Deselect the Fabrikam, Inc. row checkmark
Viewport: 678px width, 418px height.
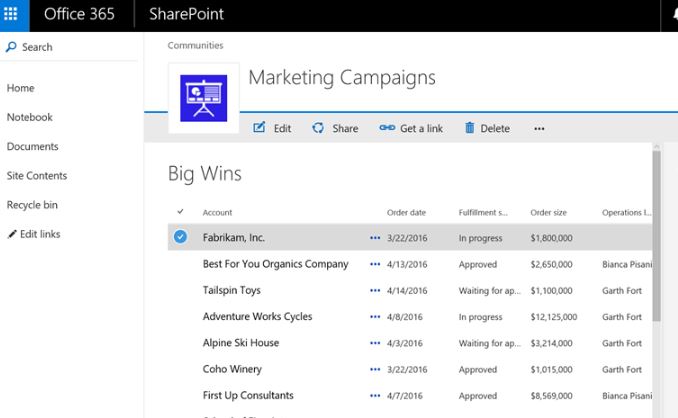click(180, 236)
